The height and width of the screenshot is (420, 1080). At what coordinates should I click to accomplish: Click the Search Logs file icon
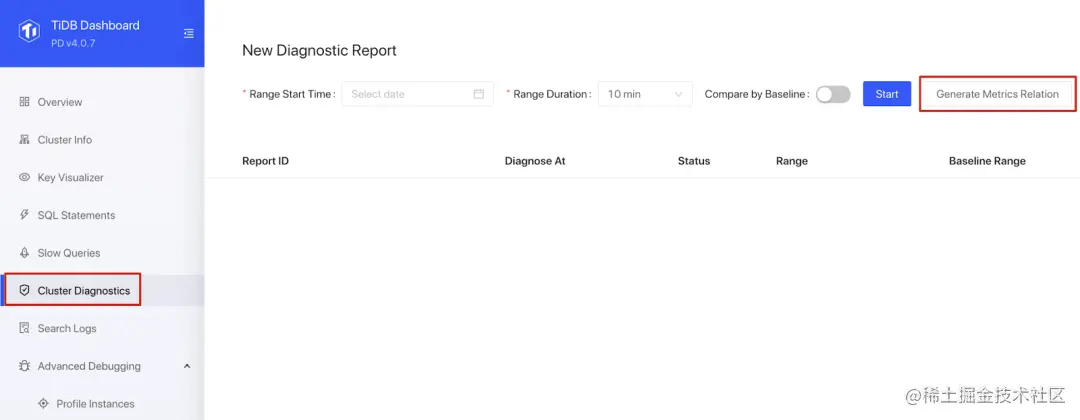pyautogui.click(x=25, y=328)
